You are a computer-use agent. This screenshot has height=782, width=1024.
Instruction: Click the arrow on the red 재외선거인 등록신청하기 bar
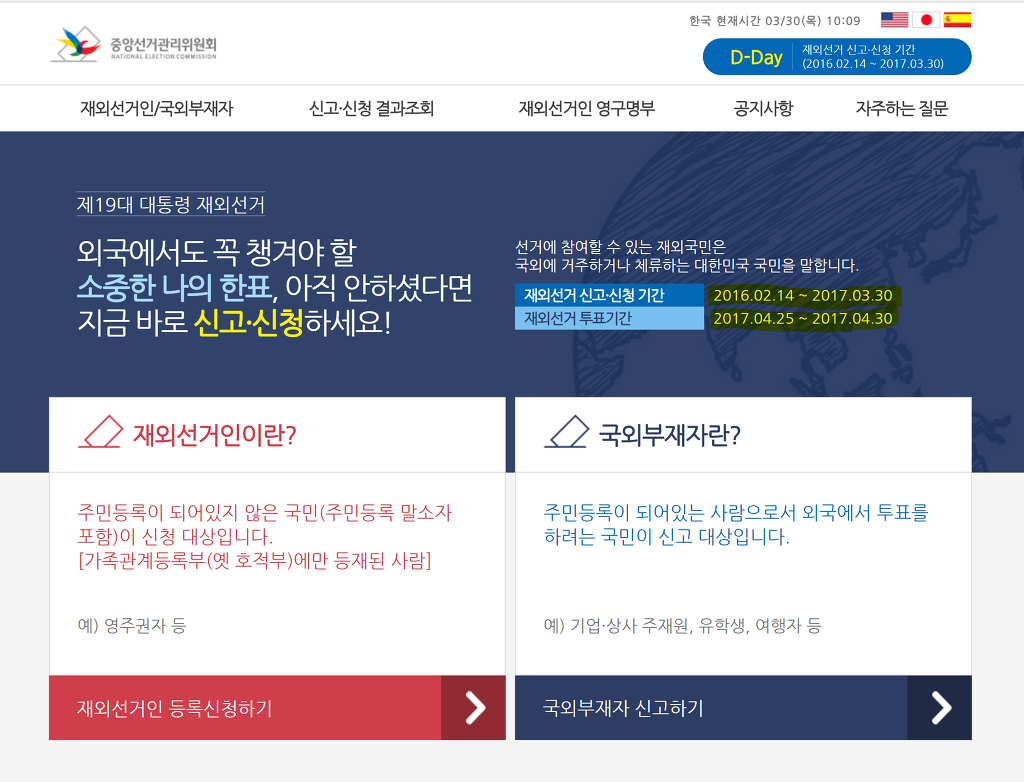tap(473, 708)
